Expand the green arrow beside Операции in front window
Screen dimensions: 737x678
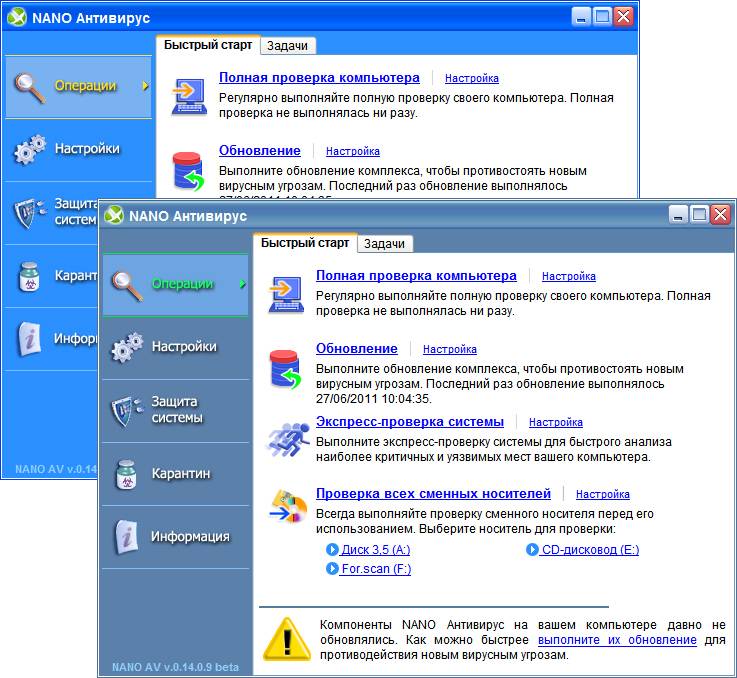(x=243, y=284)
